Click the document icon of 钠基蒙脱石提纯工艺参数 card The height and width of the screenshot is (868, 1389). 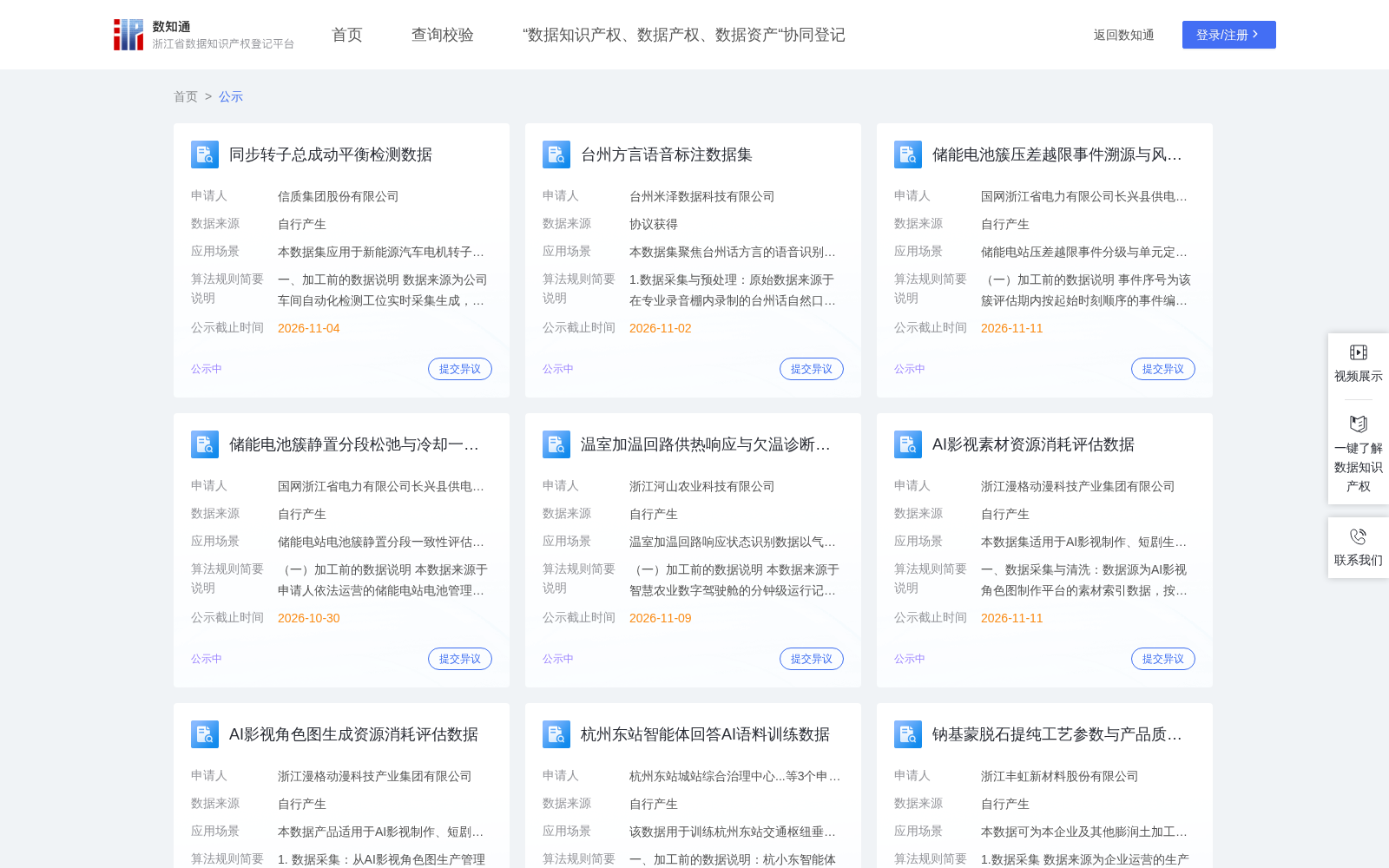[908, 734]
